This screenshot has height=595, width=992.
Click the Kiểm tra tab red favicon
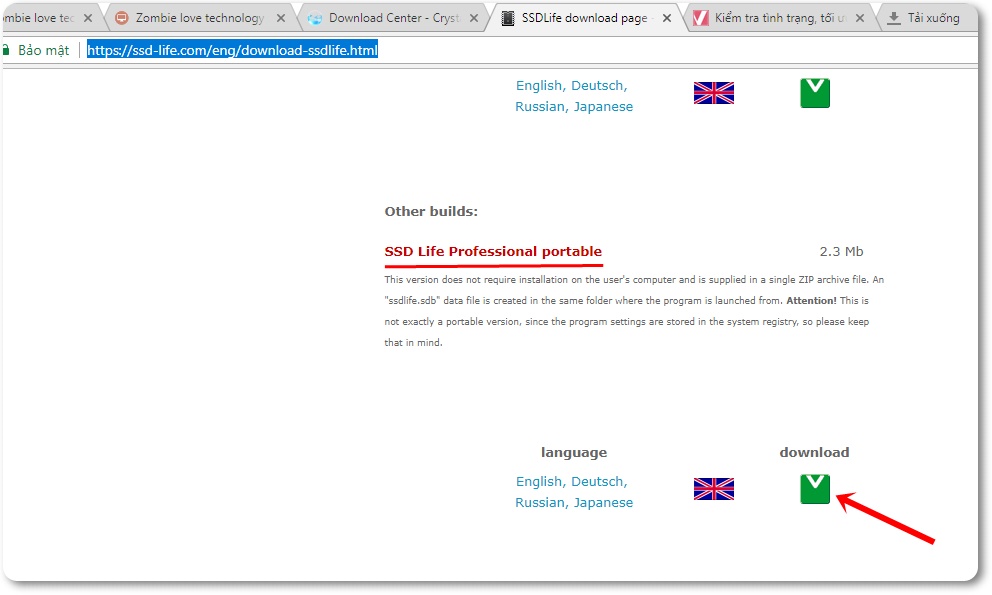pyautogui.click(x=700, y=18)
